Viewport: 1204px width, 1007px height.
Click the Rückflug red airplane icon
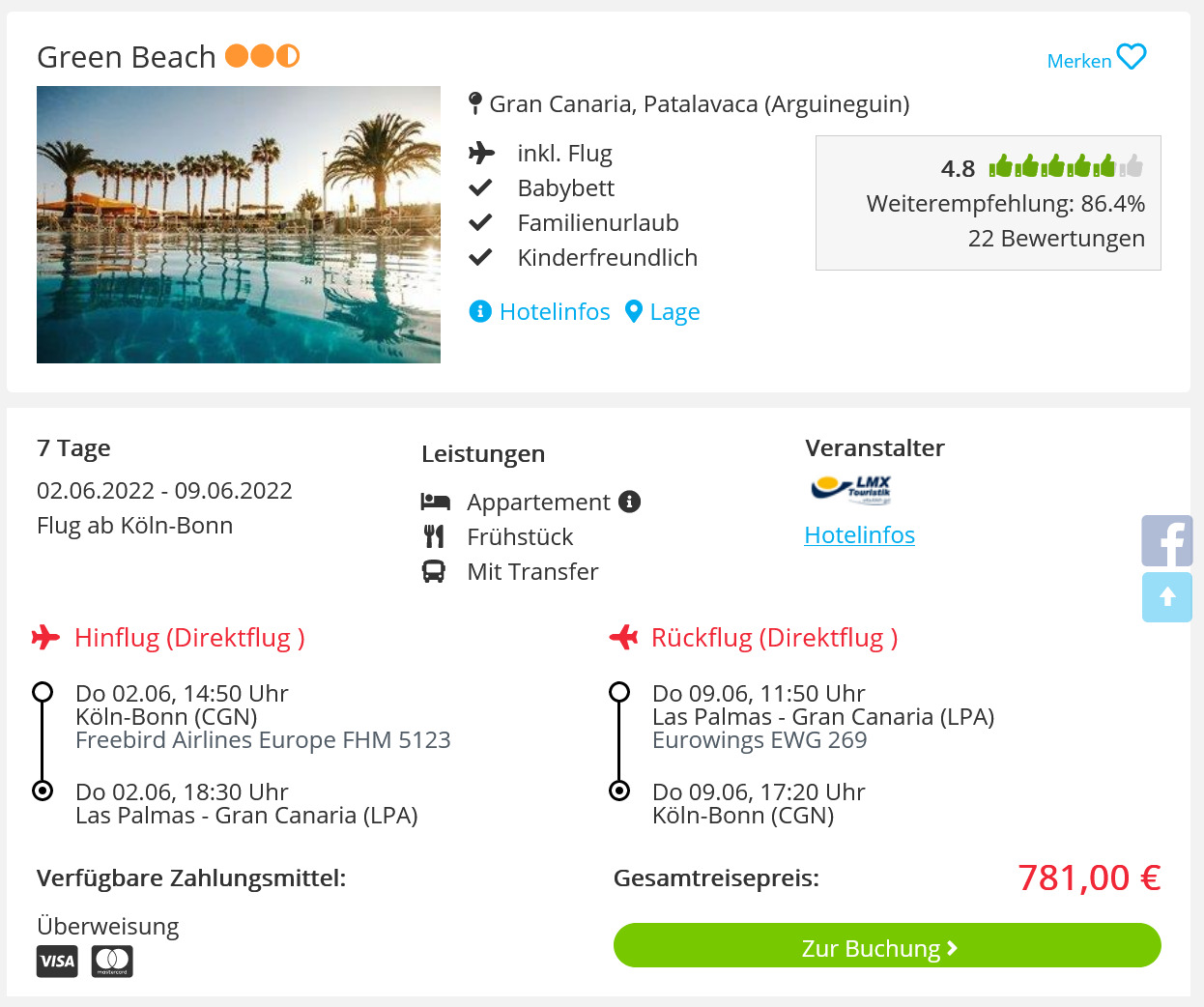624,637
